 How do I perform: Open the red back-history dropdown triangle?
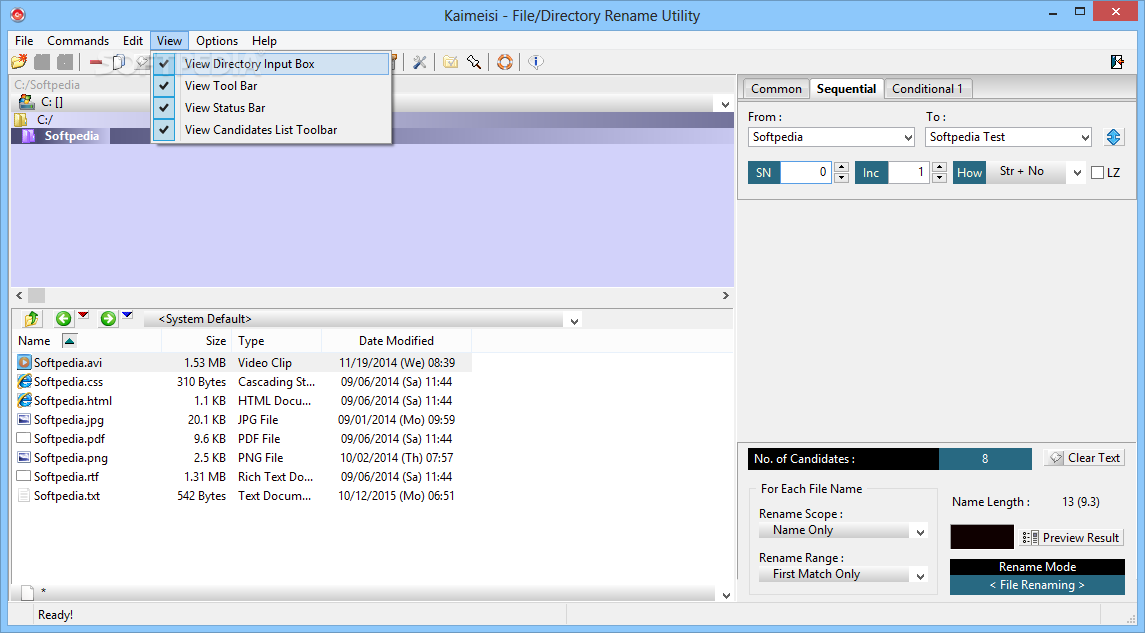tap(83, 315)
